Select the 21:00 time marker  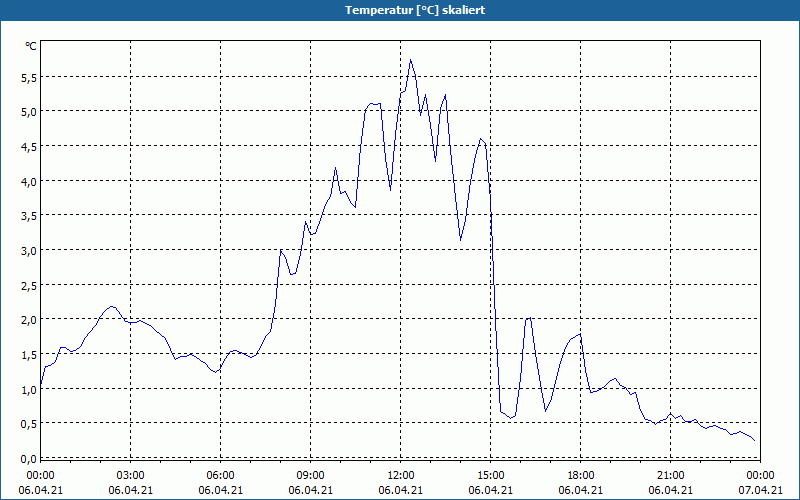(x=670, y=475)
